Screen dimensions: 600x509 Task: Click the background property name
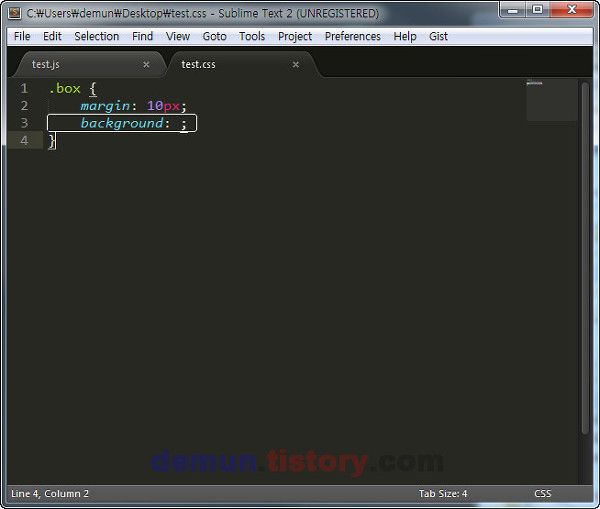click(122, 123)
